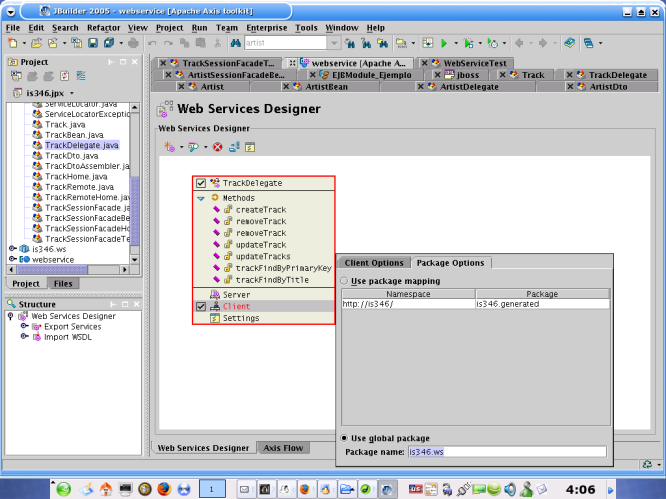Viewport: 666px width, 499px height.
Task: Collapse the Methods list triangle
Action: pyautogui.click(x=201, y=198)
